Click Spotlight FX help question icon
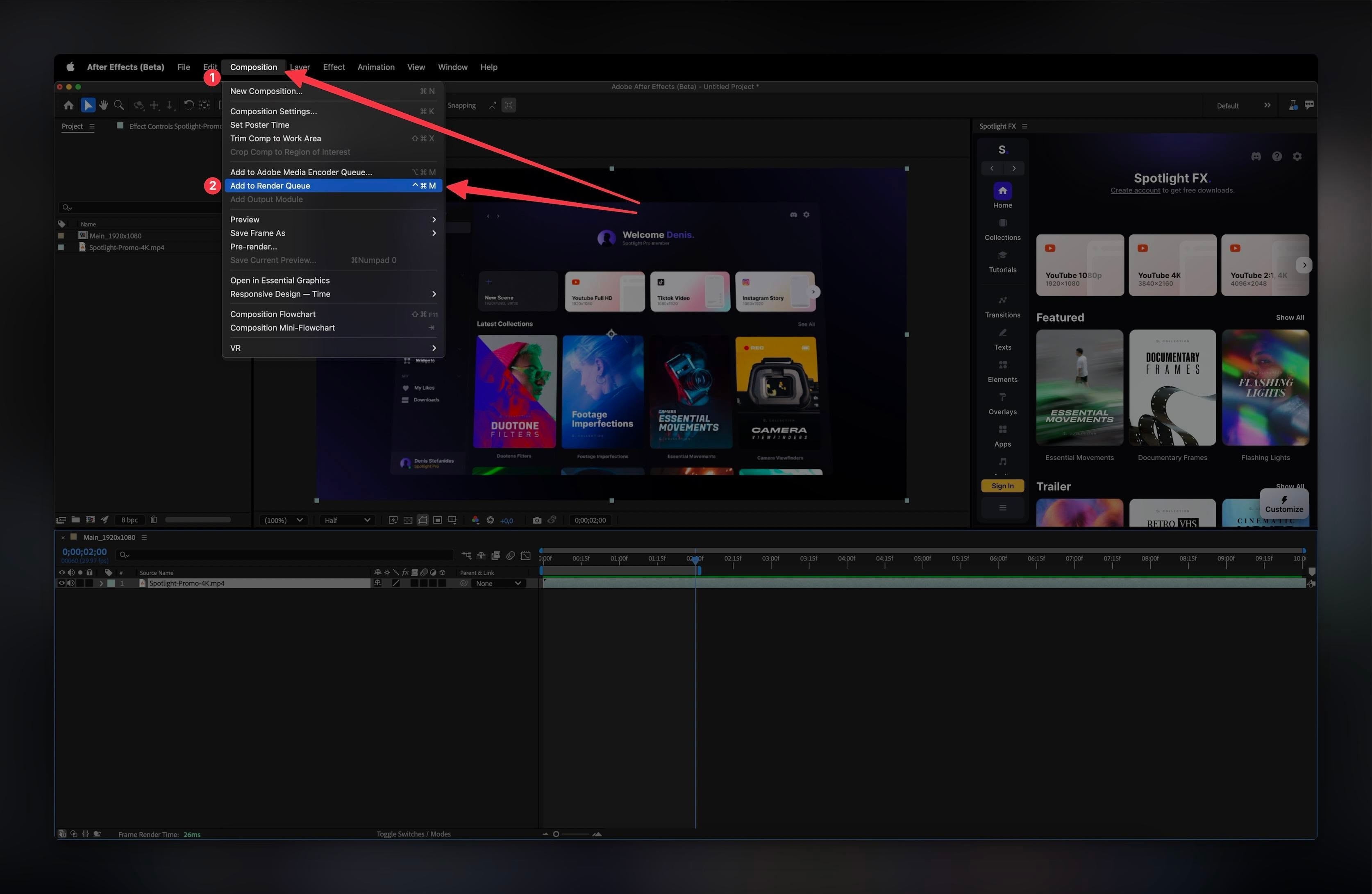Screen dimensions: 1372x894 click(1277, 156)
